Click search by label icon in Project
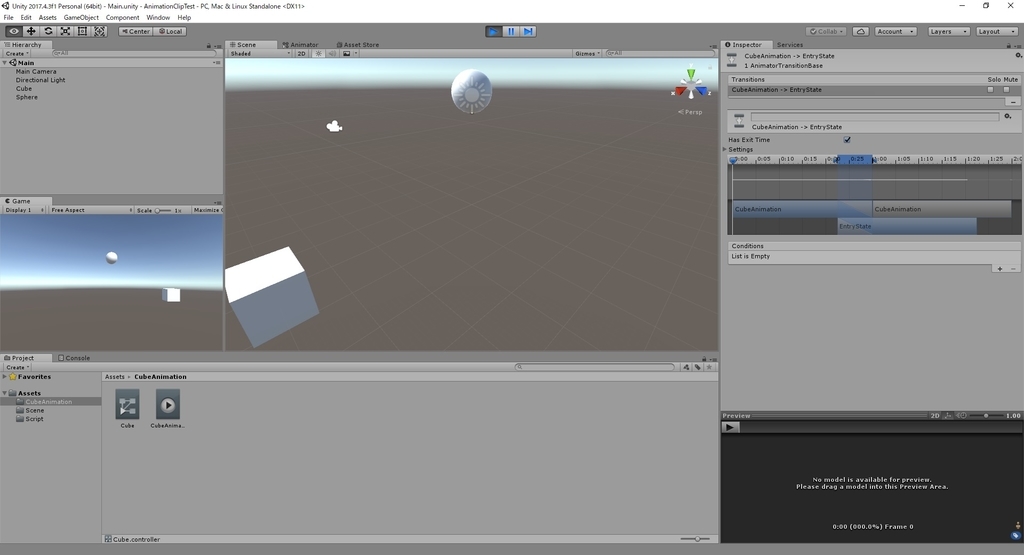Viewport: 1024px width, 555px height. [x=697, y=367]
